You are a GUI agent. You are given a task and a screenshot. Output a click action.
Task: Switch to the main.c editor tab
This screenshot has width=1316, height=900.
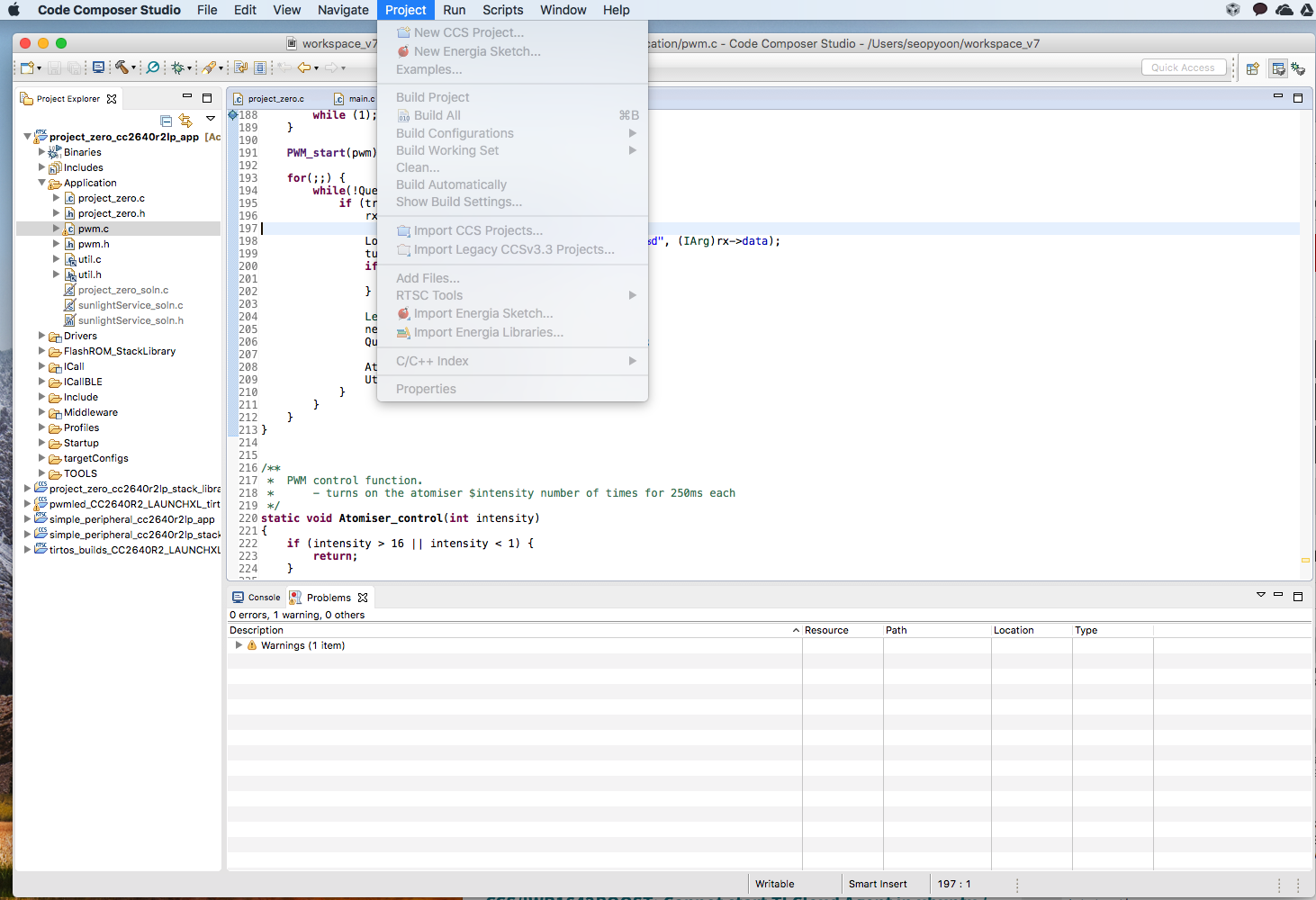[x=356, y=99]
